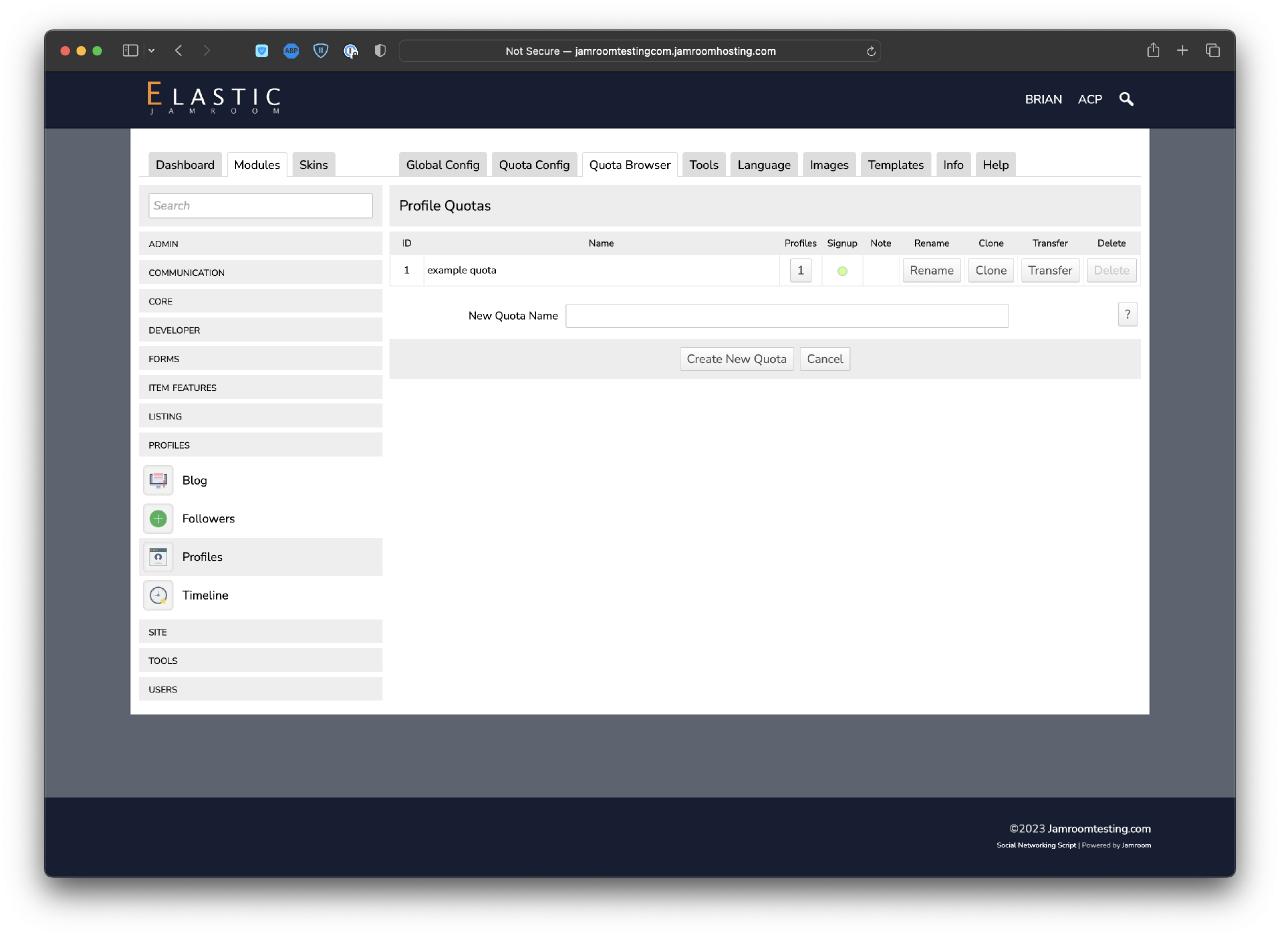Click the Safari share icon
The height and width of the screenshot is (936, 1280).
tap(1153, 50)
